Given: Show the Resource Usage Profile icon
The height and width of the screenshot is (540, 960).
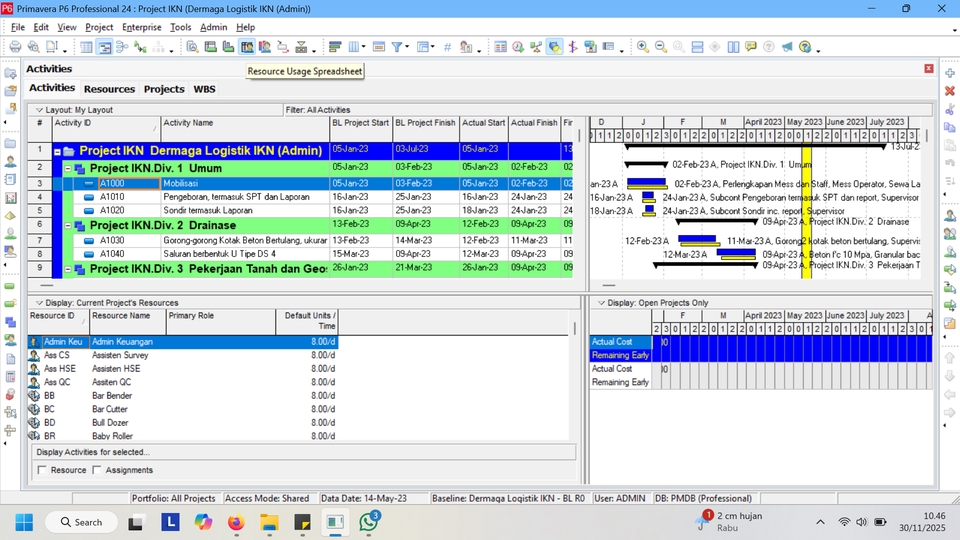Looking at the screenshot, I should pyautogui.click(x=264, y=47).
